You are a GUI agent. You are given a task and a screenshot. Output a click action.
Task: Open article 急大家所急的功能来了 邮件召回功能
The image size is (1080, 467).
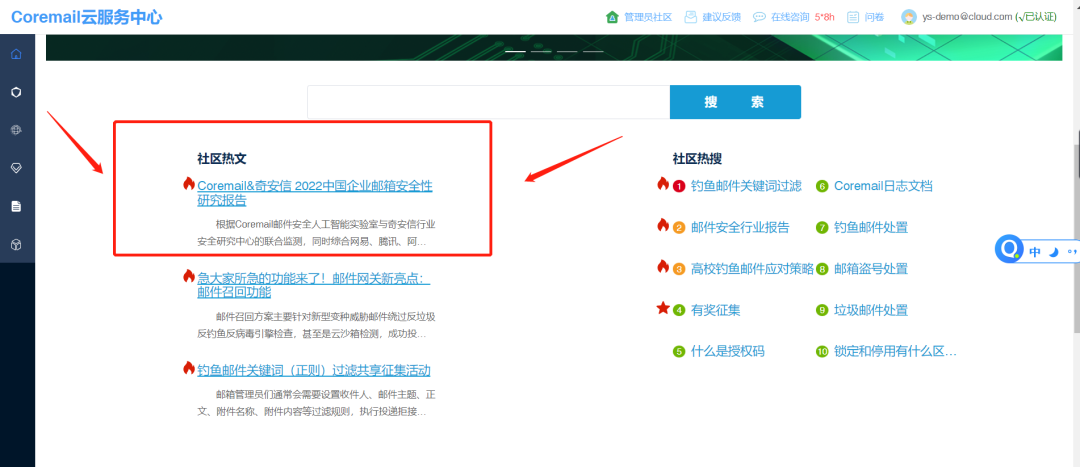click(313, 285)
